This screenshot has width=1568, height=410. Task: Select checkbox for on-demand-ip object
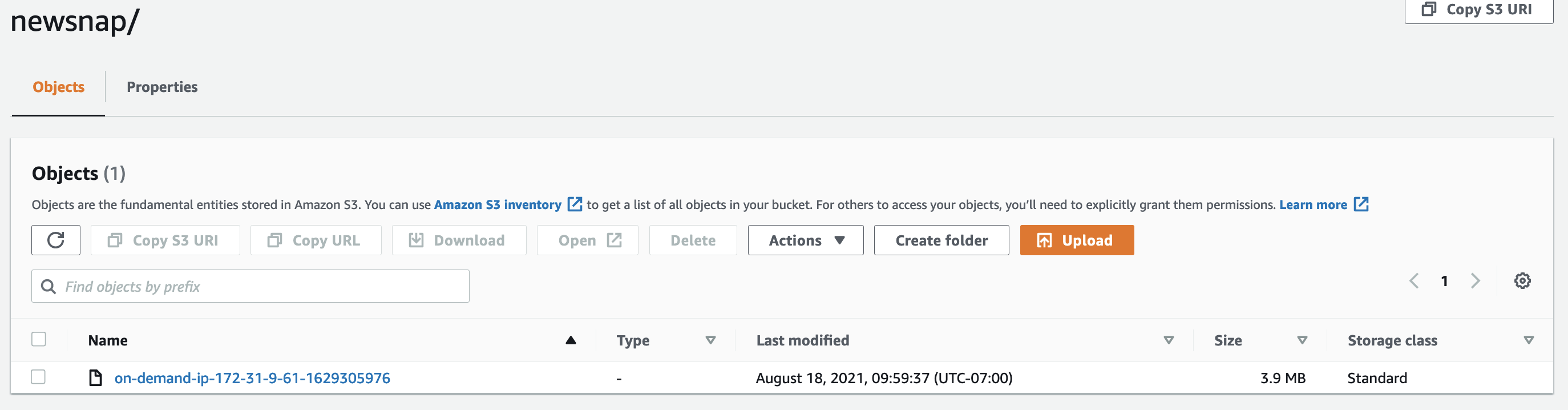click(x=39, y=377)
